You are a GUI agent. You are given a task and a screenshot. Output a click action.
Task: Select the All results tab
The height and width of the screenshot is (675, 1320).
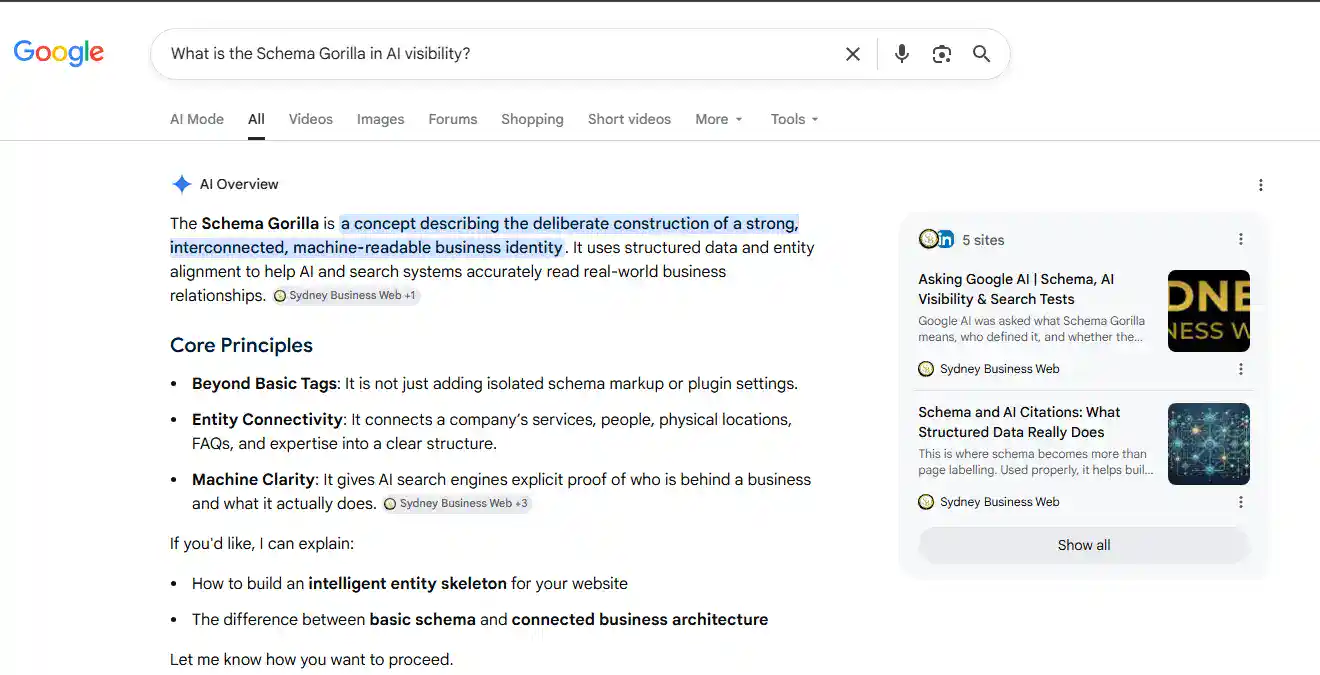257,119
